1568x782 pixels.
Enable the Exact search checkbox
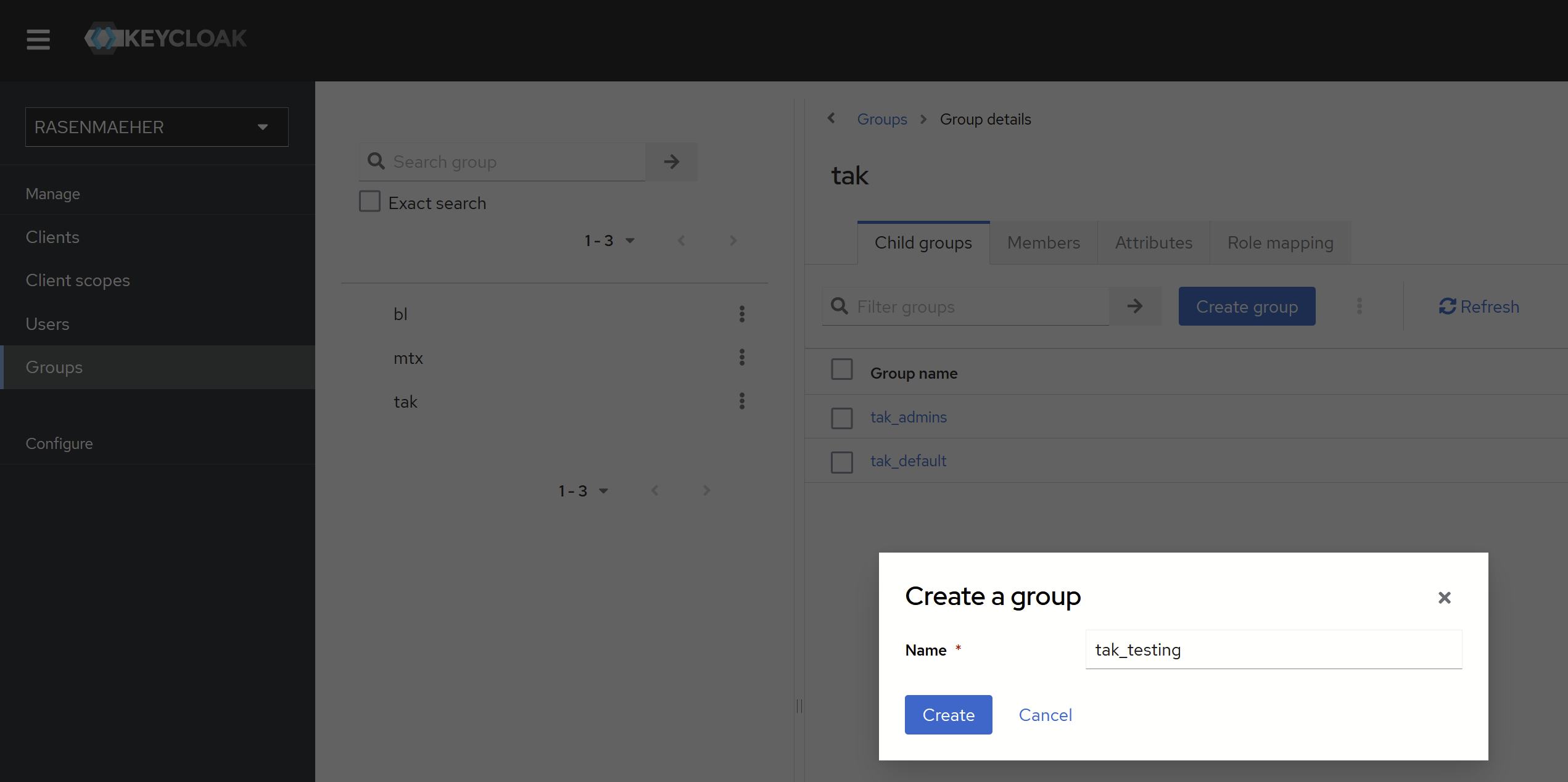pos(369,202)
